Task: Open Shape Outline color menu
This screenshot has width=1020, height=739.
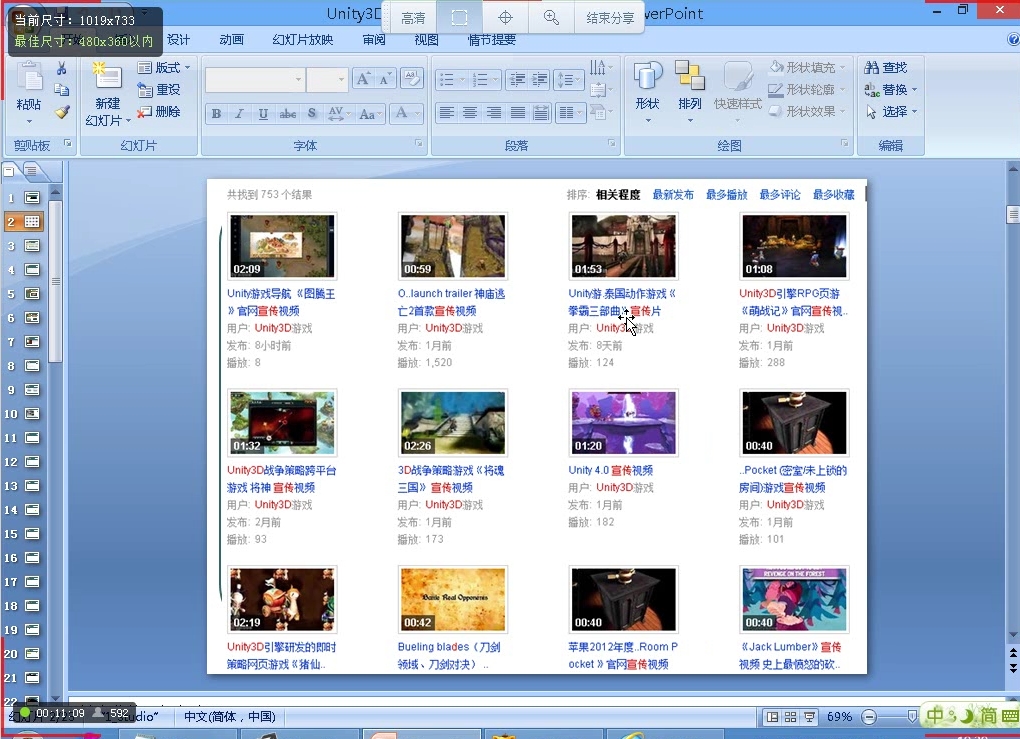Action: click(x=807, y=89)
